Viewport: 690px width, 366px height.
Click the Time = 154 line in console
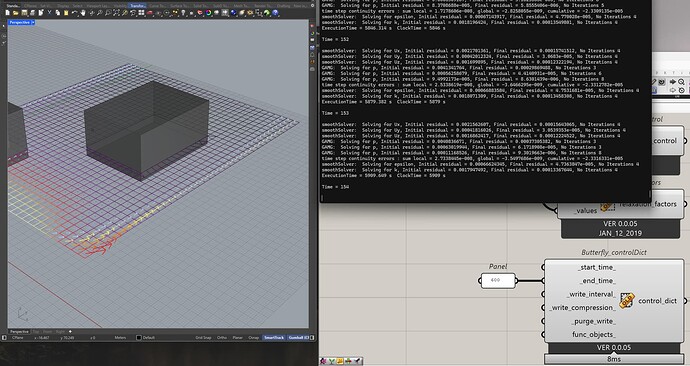(335, 187)
